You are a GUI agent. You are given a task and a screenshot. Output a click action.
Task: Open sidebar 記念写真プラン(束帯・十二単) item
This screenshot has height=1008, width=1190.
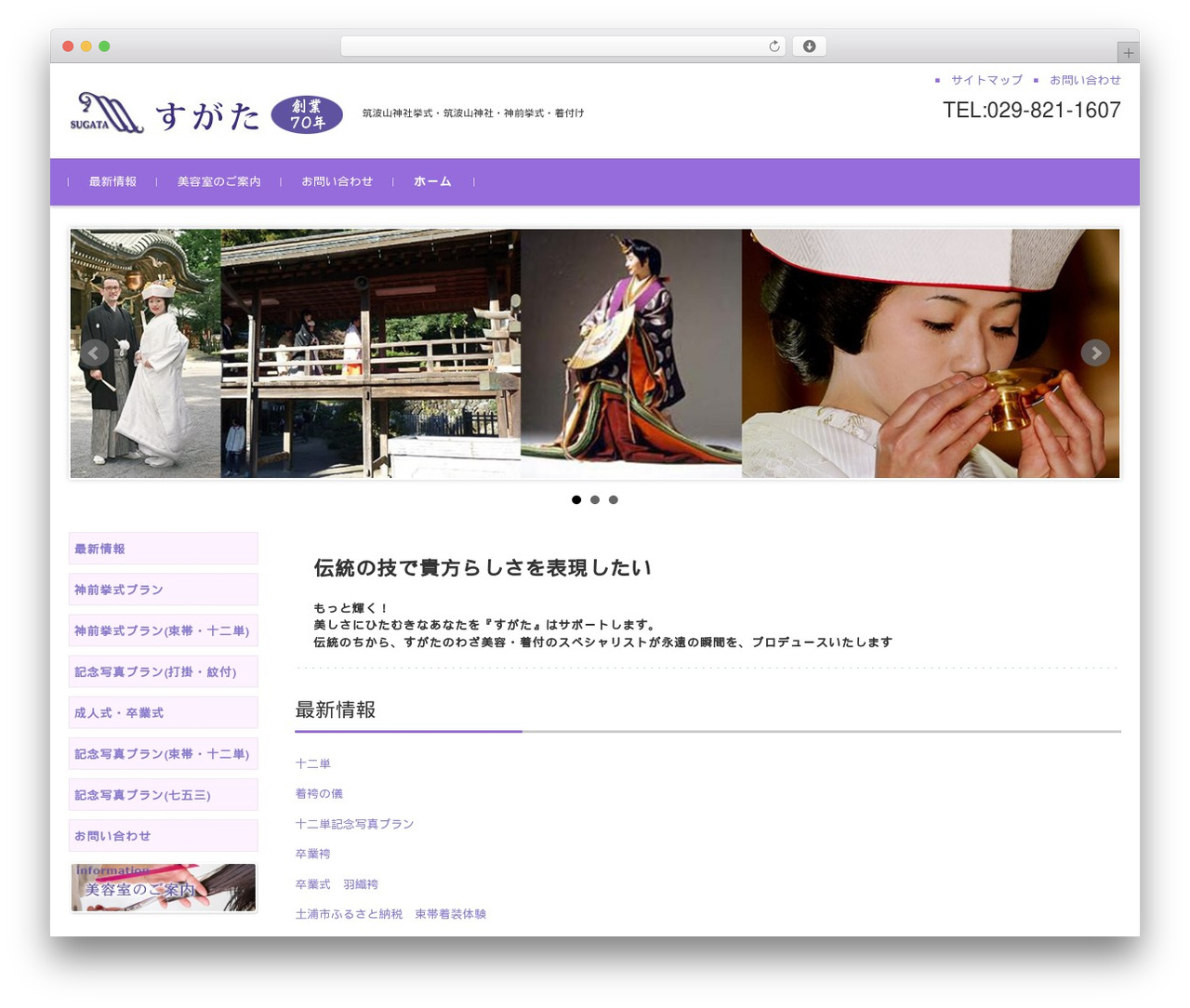click(164, 753)
